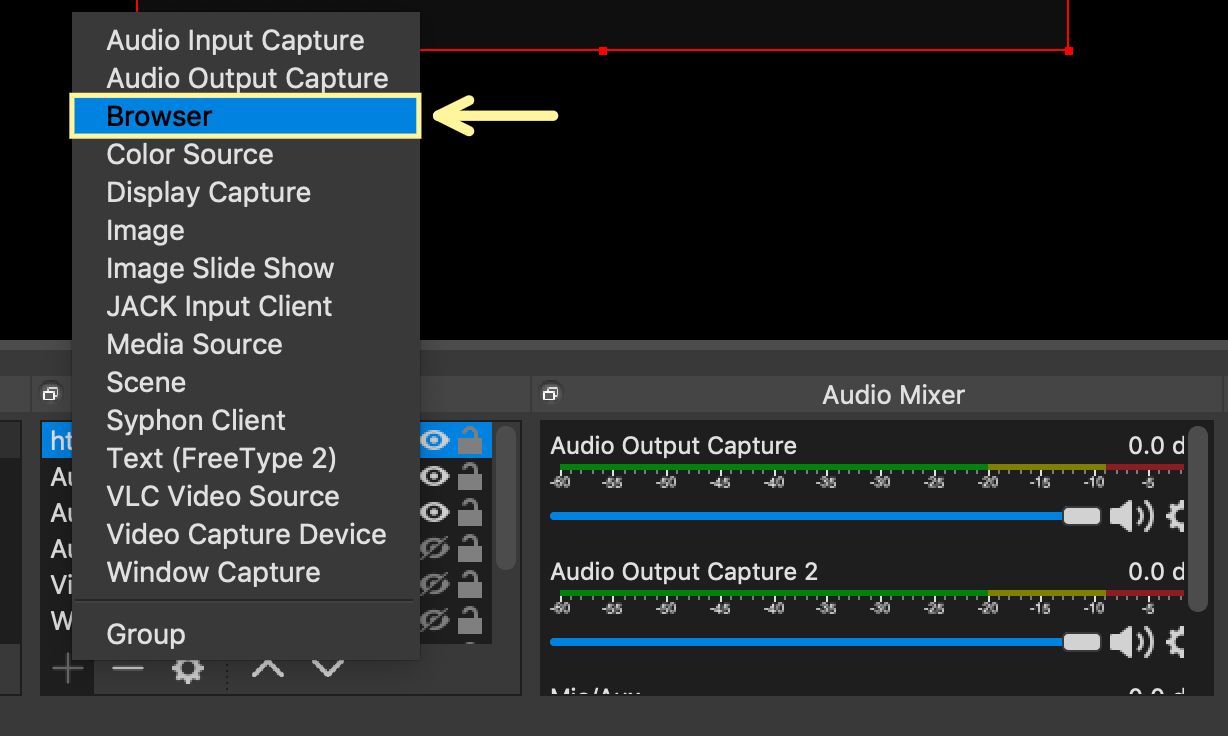Open source properties with the gear icon
This screenshot has height=736, width=1228.
[x=188, y=669]
